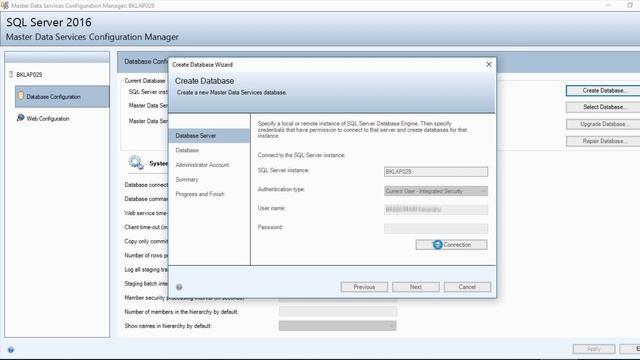Click Next button in wizard
This screenshot has height=360, width=640.
coord(416,287)
